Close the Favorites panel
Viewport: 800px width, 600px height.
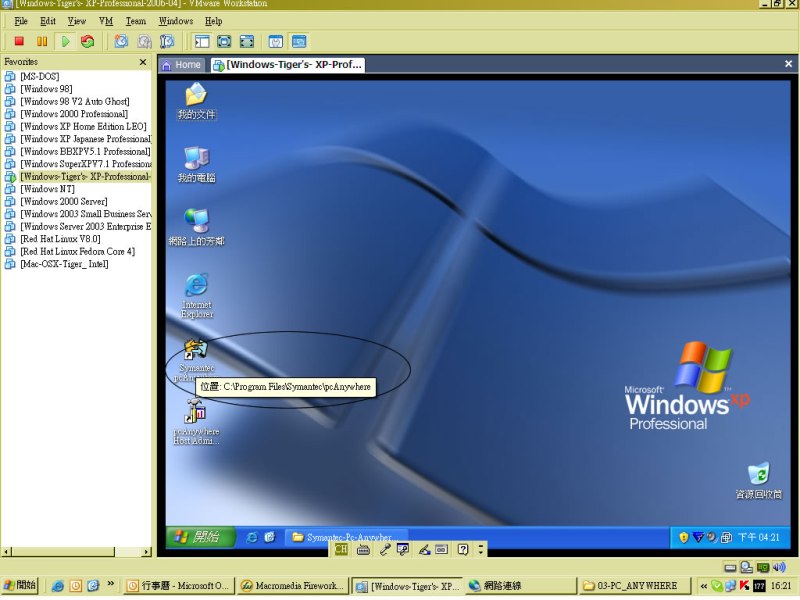(x=143, y=62)
